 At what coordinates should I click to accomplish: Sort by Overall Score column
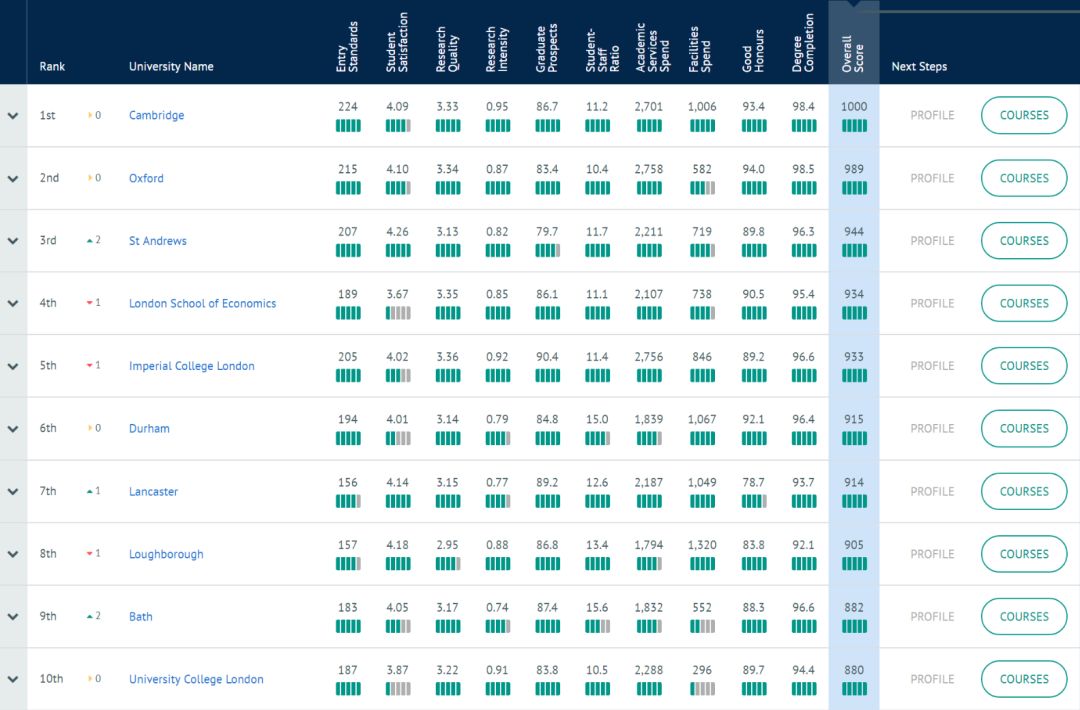853,53
